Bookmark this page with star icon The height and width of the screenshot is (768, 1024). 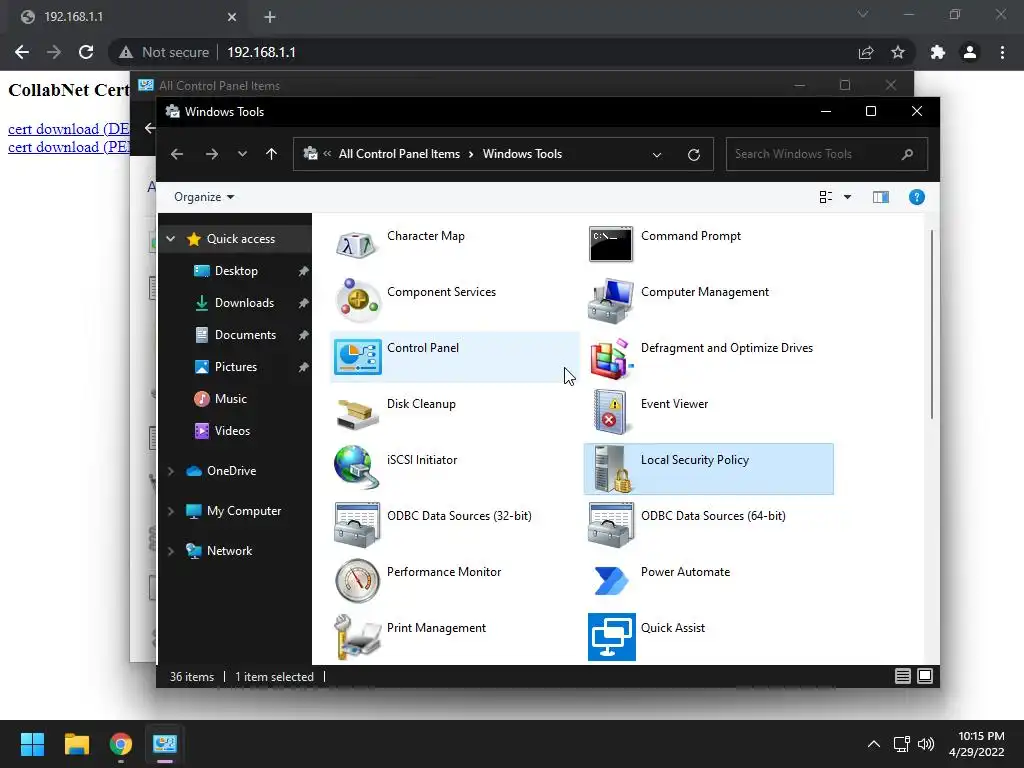tap(898, 52)
